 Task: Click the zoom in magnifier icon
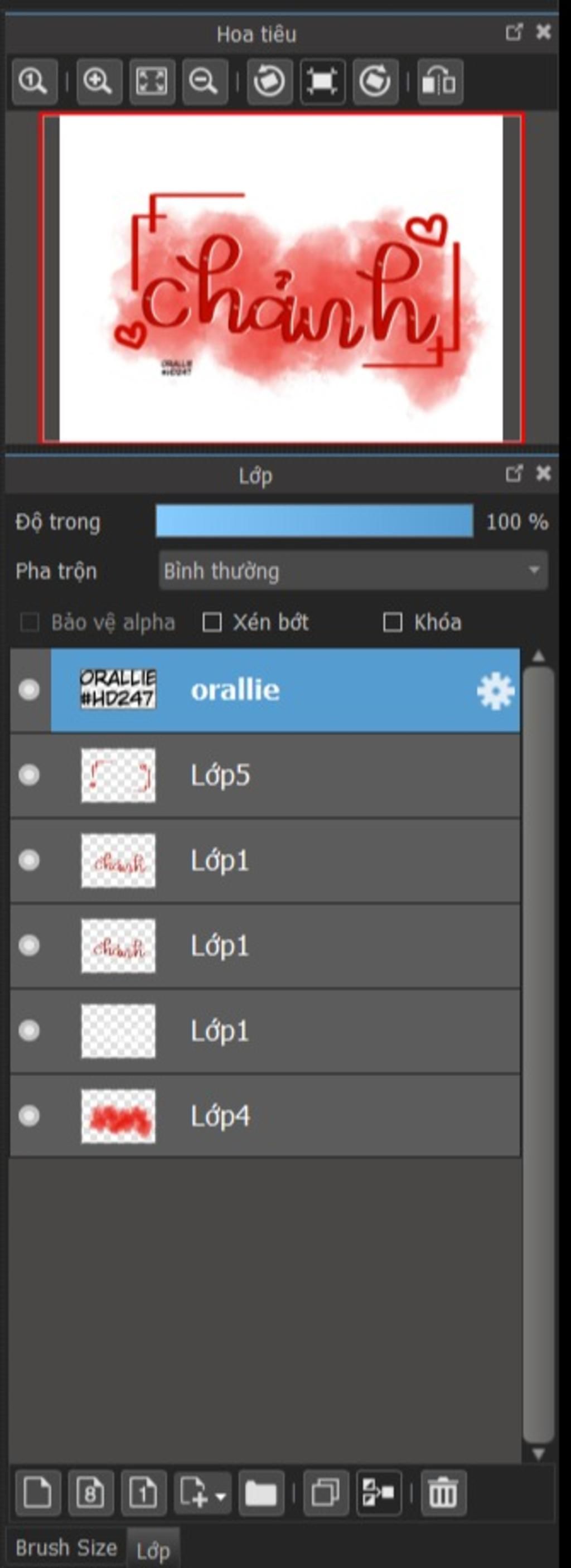coord(99,81)
